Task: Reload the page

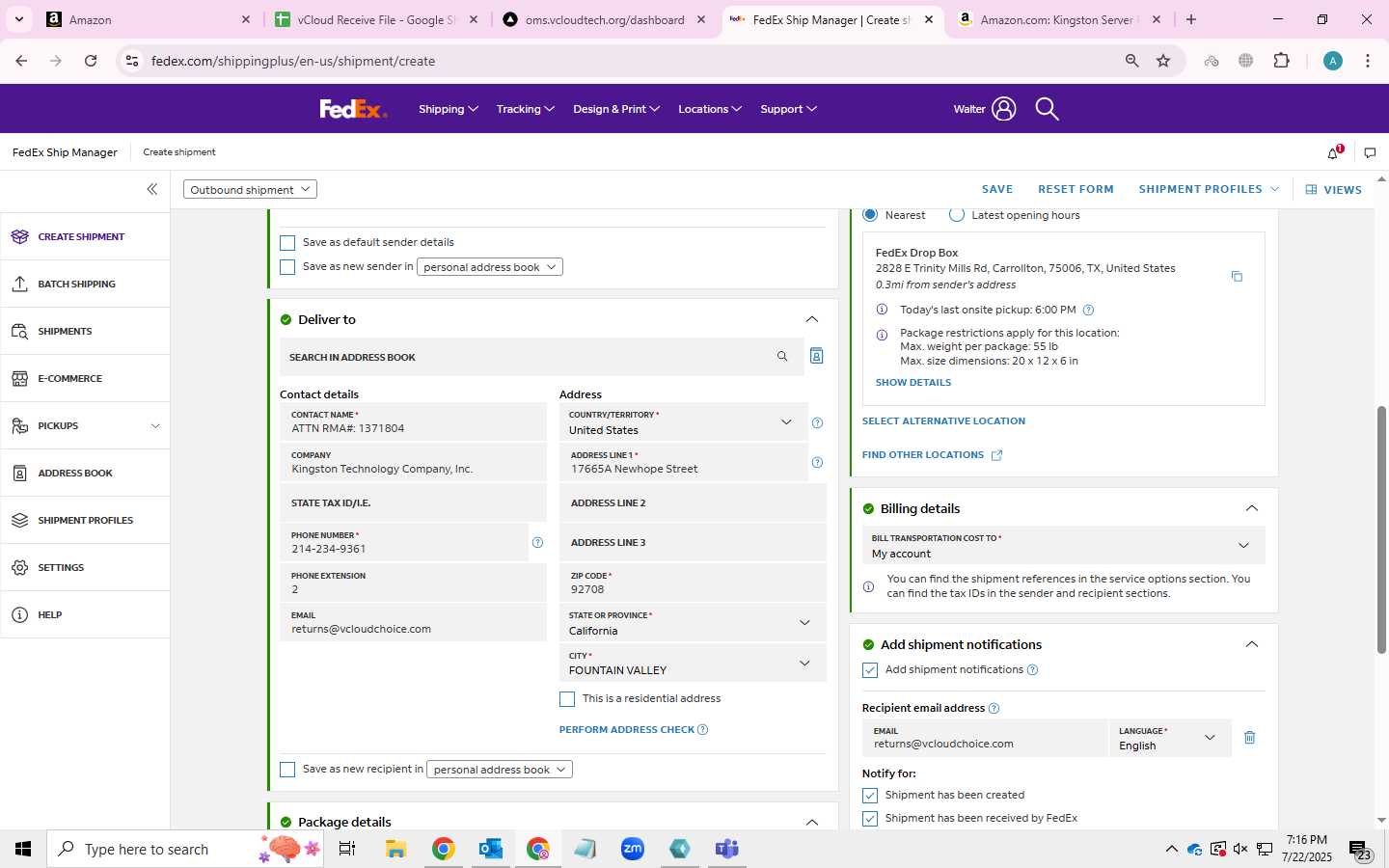Action: point(91,61)
